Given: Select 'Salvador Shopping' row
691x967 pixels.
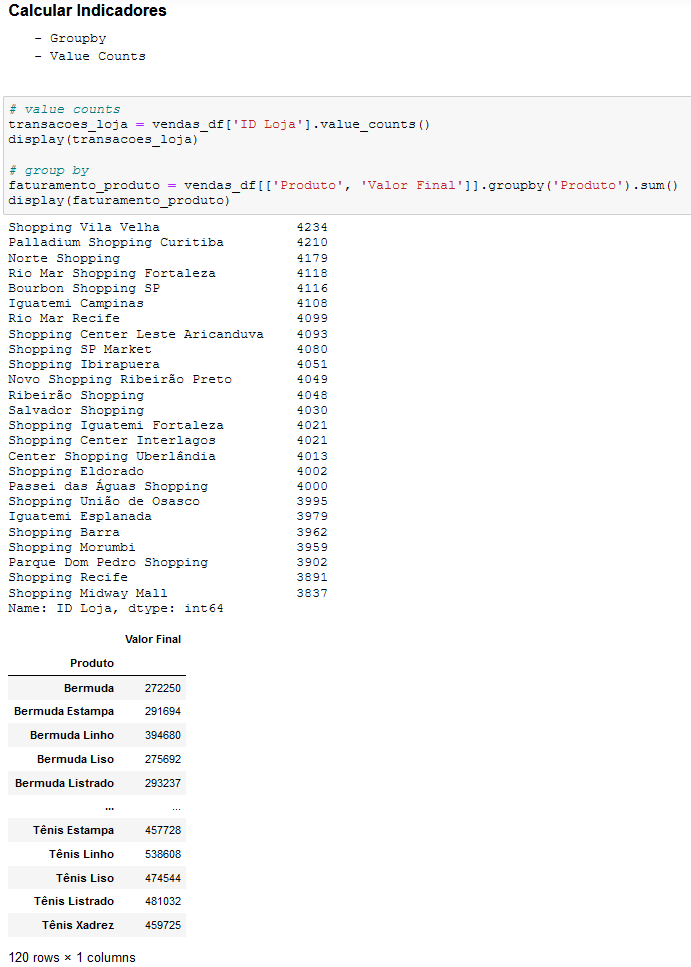Looking at the screenshot, I should click(x=168, y=410).
